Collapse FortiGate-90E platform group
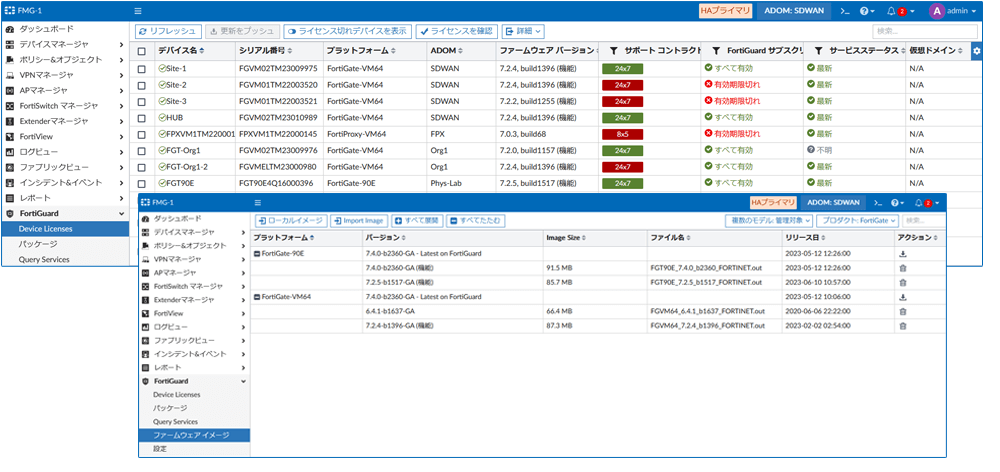Screen dimensions: 1000x472 (257, 254)
